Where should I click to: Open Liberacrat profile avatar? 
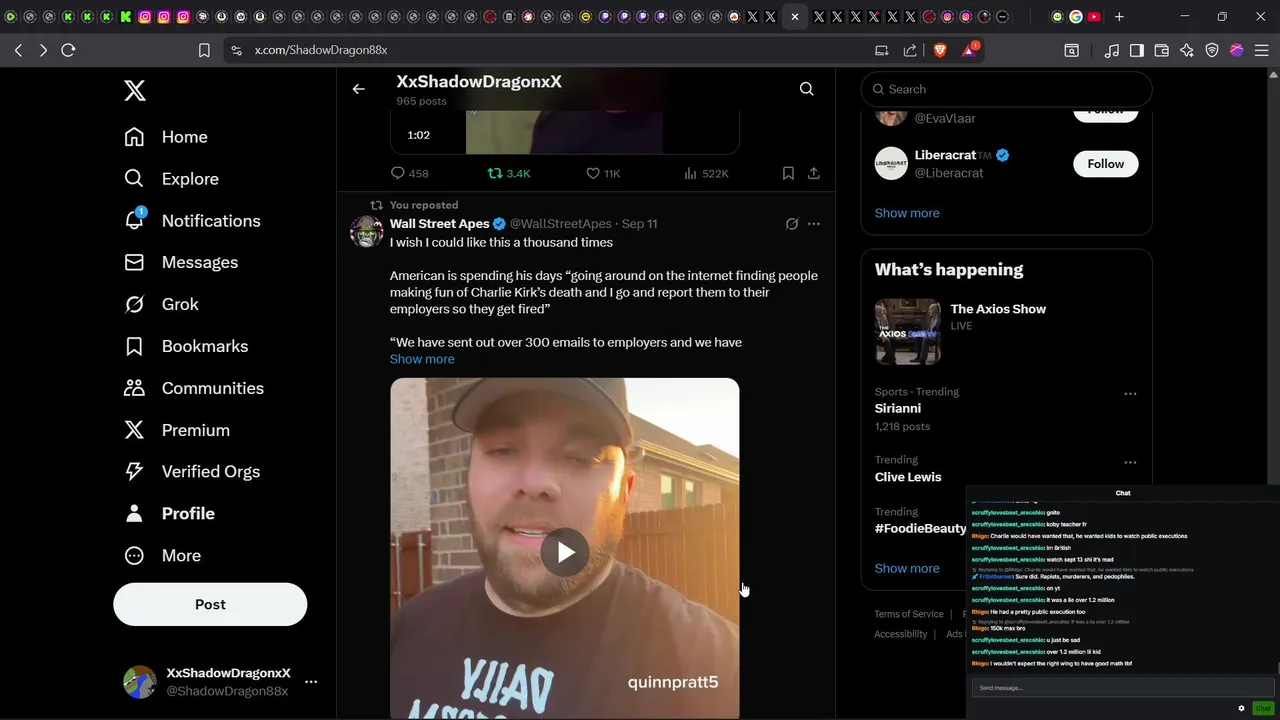pos(891,163)
